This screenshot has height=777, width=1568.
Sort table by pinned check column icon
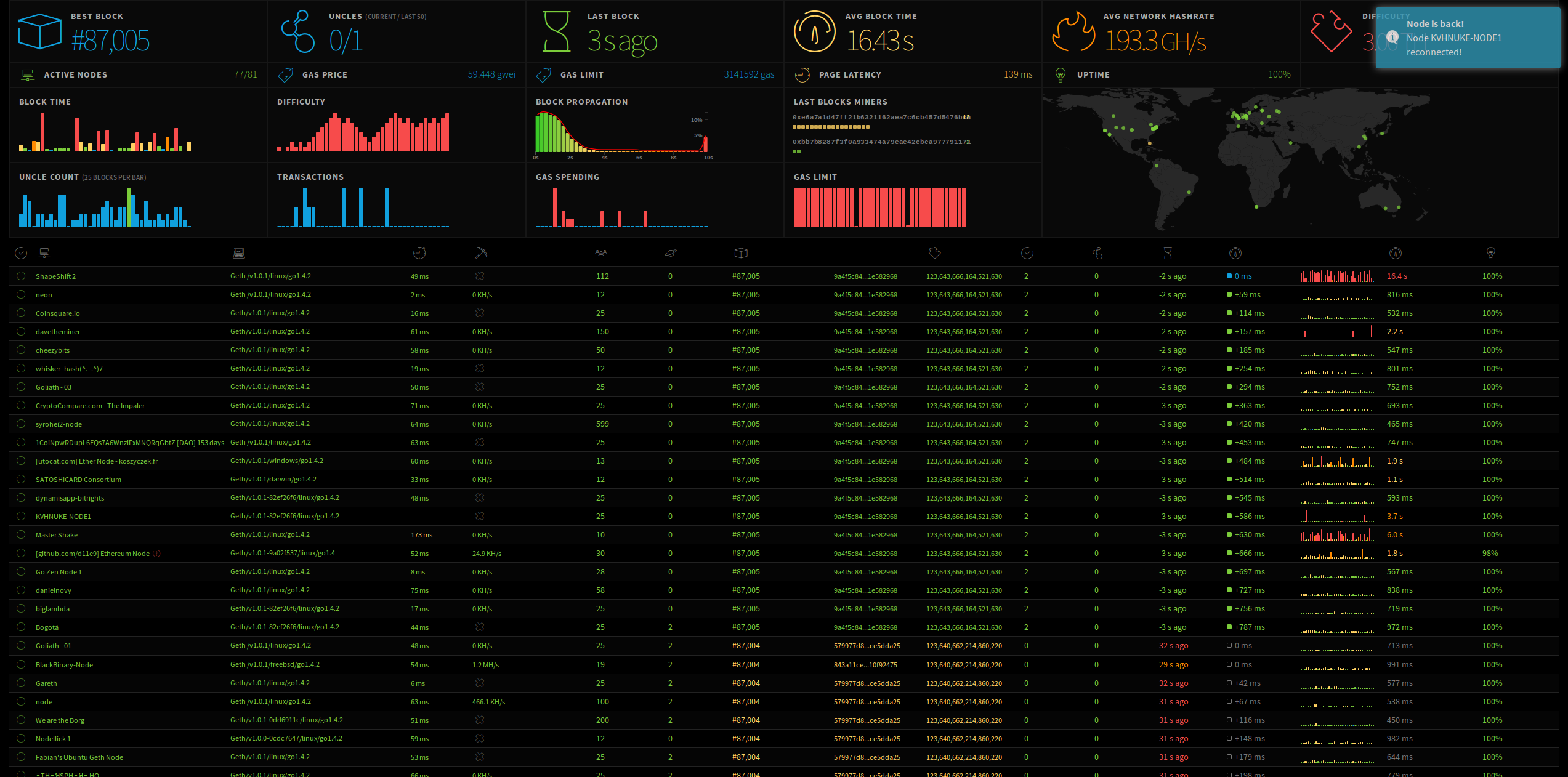tap(21, 253)
